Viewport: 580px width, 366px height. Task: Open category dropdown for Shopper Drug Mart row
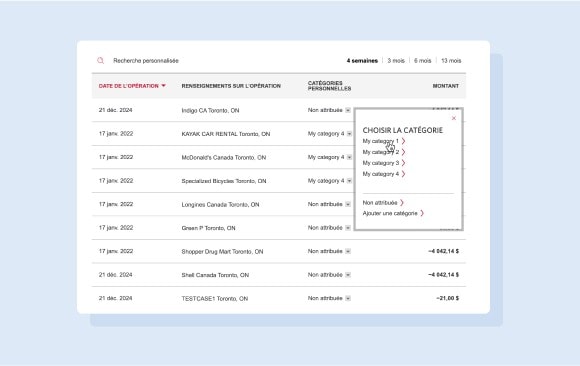tap(348, 251)
